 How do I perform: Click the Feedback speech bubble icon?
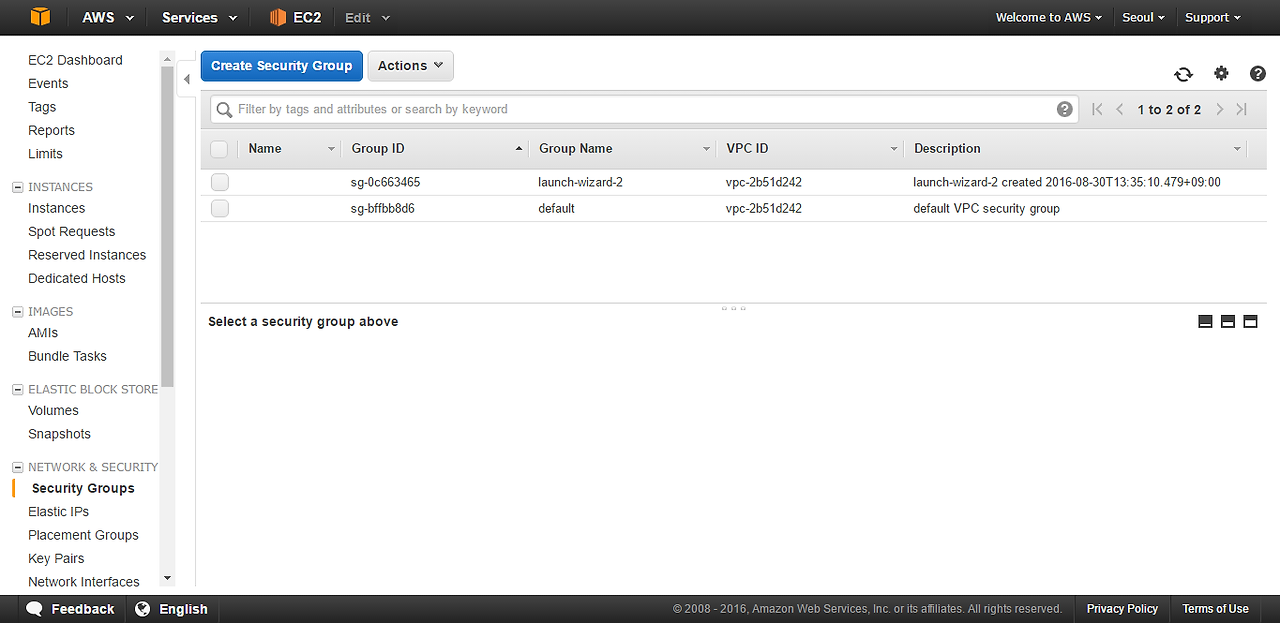tap(34, 609)
